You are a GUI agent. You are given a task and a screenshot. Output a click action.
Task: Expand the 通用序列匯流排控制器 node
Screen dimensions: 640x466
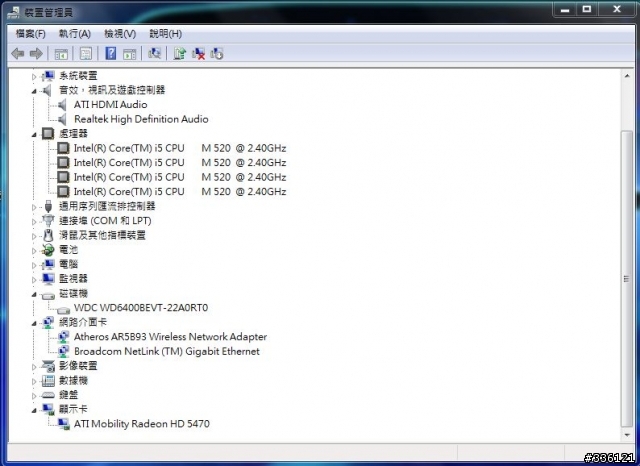point(34,207)
